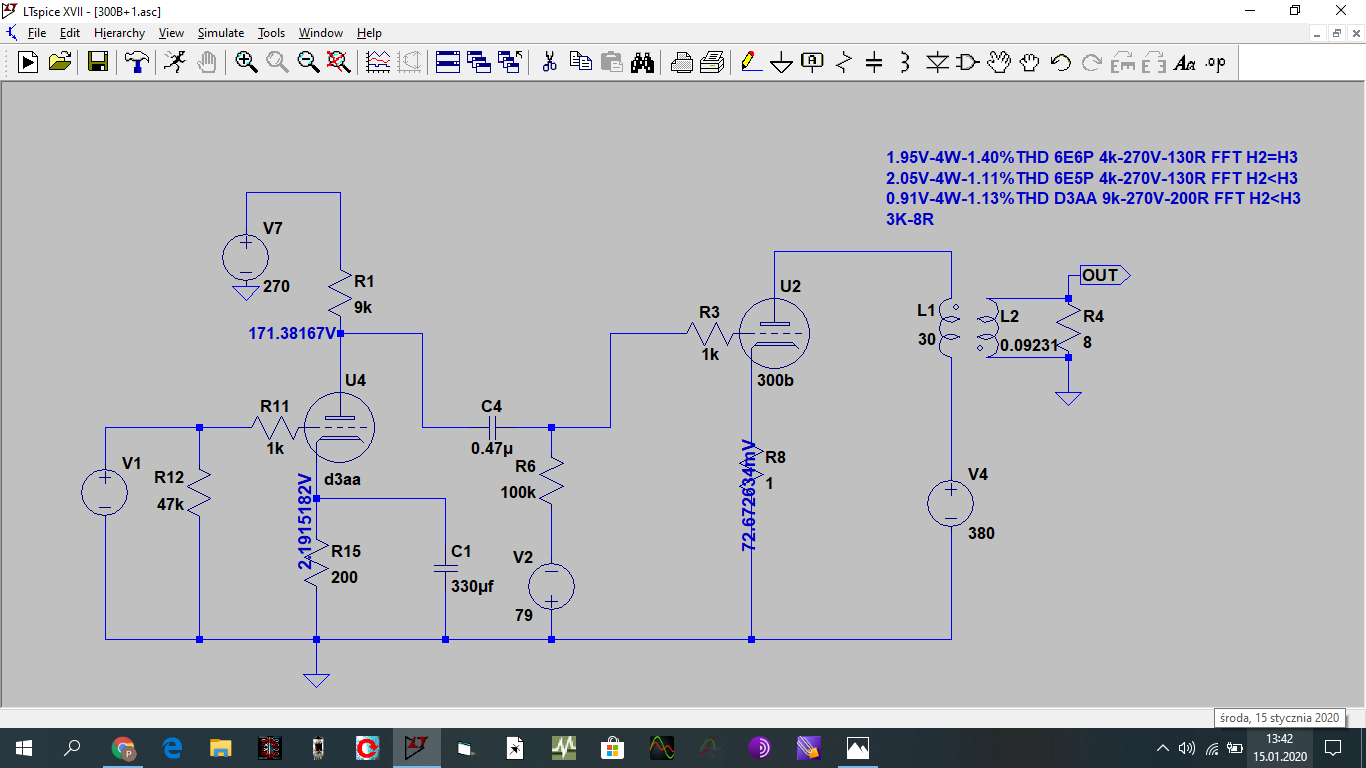The height and width of the screenshot is (768, 1366).
Task: Select the Draw Wire pencil tool
Action: click(751, 62)
